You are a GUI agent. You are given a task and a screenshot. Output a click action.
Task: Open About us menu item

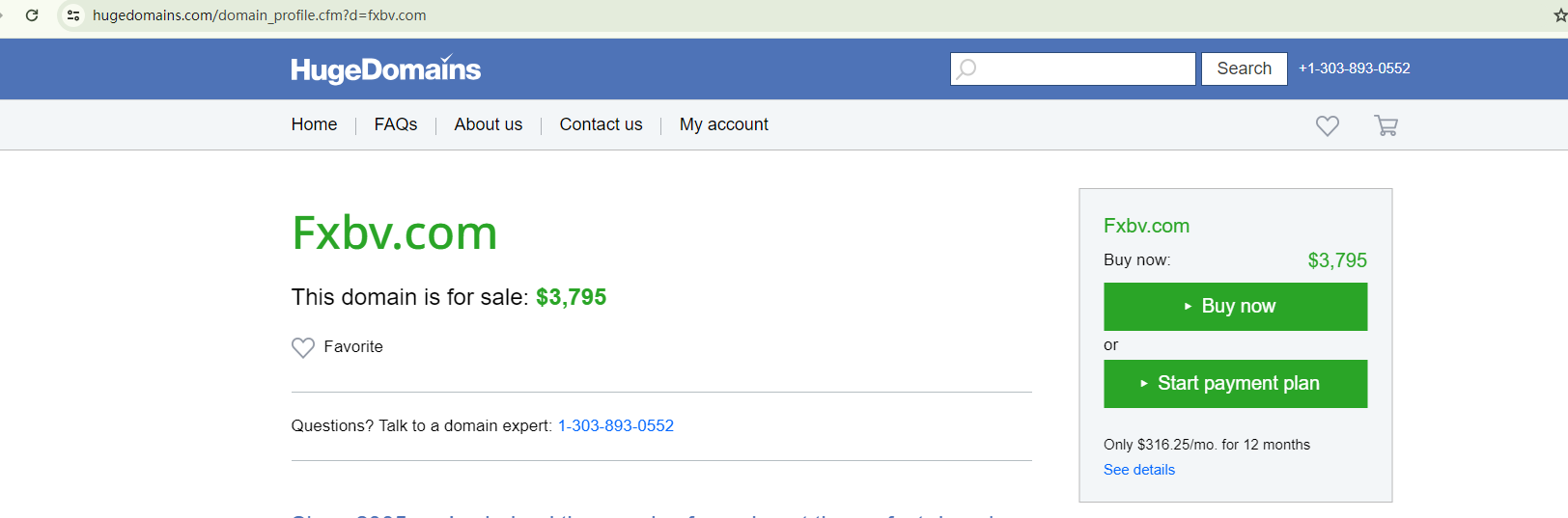[x=488, y=124]
